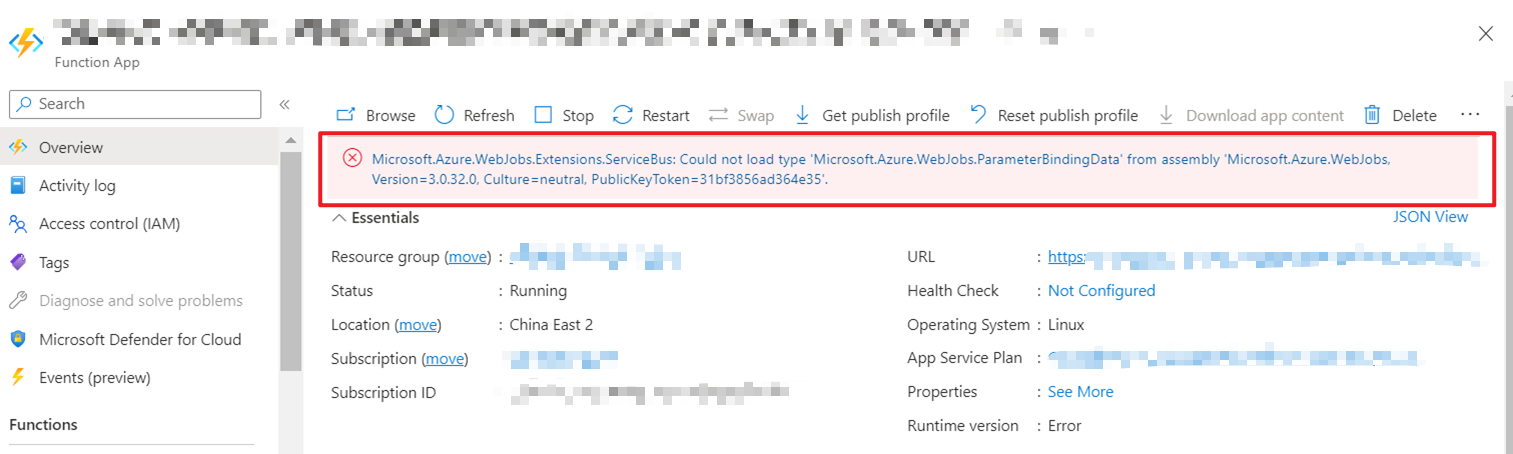Open Microsoft Defender for Cloud

pyautogui.click(x=140, y=340)
